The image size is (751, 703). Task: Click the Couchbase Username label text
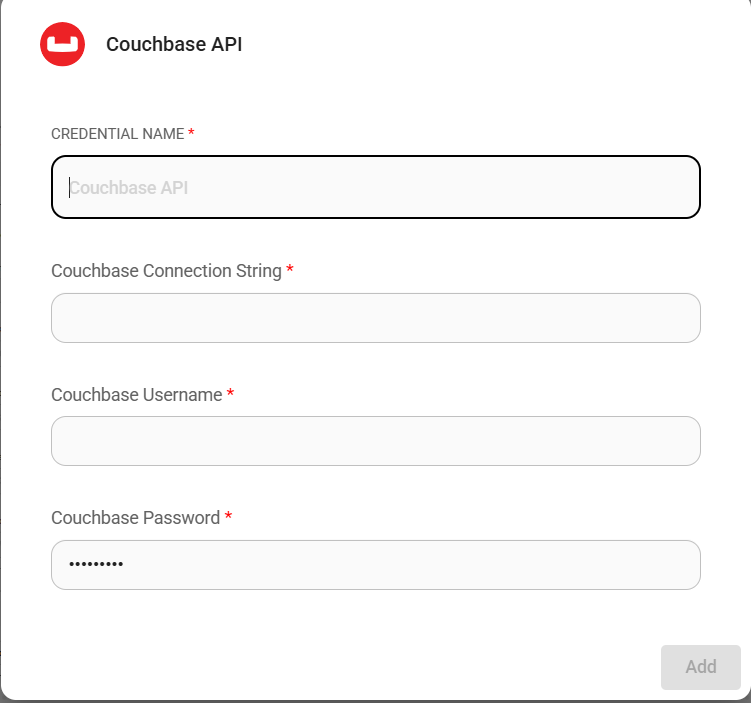click(136, 395)
